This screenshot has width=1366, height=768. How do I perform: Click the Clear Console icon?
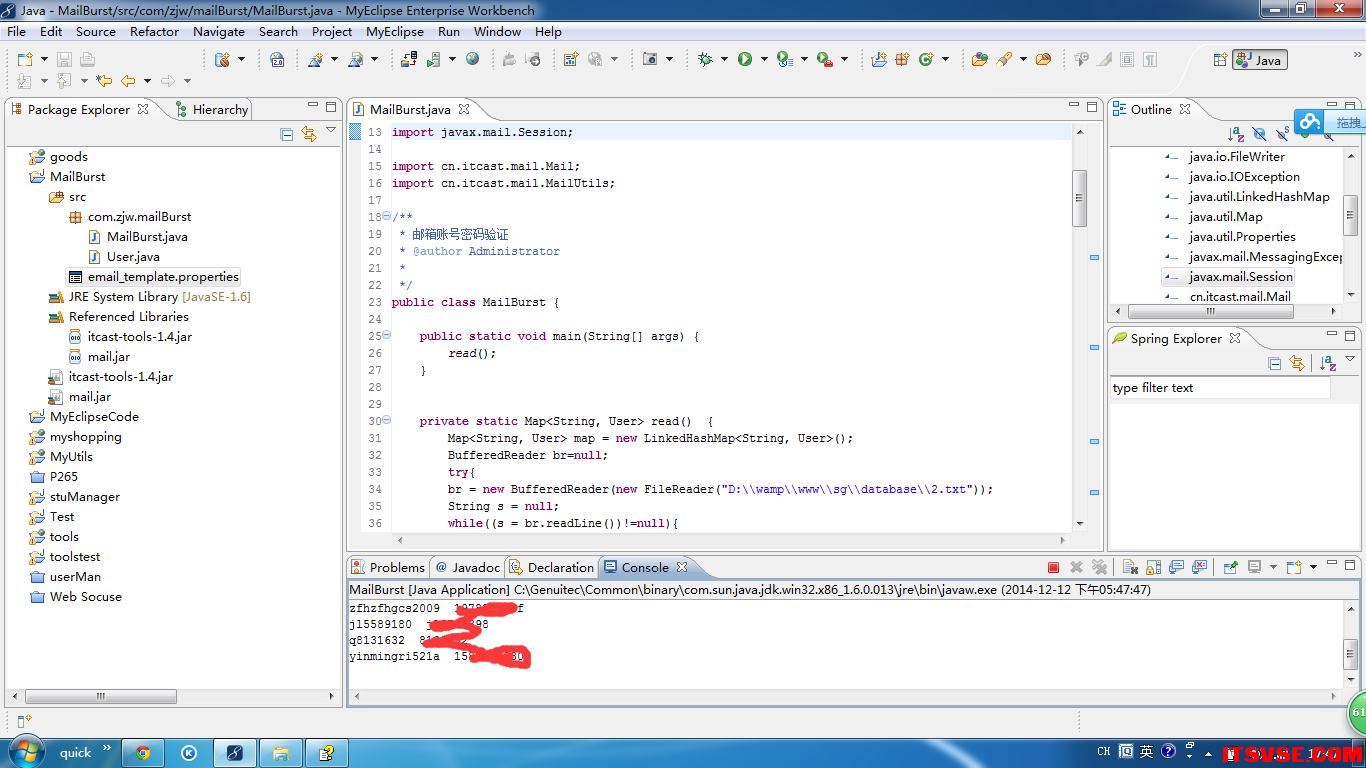click(1131, 567)
